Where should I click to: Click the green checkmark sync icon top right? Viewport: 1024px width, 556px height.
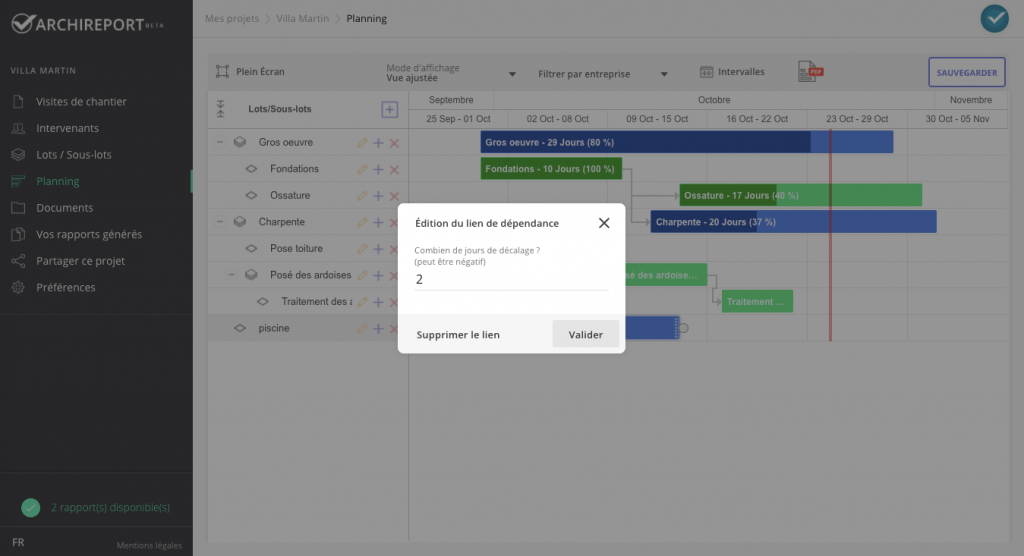coord(994,19)
